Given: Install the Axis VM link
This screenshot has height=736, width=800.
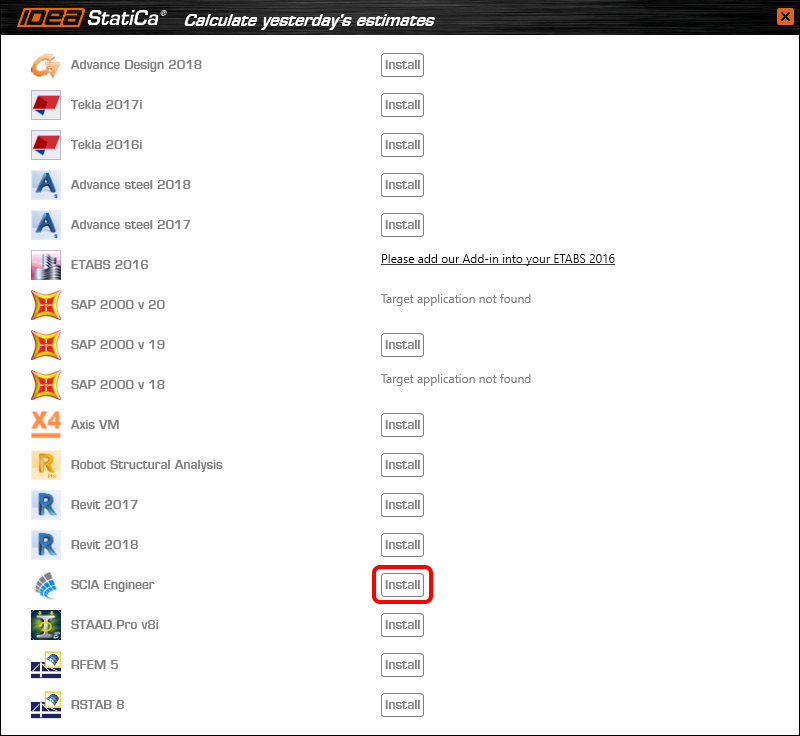Looking at the screenshot, I should (x=402, y=425).
